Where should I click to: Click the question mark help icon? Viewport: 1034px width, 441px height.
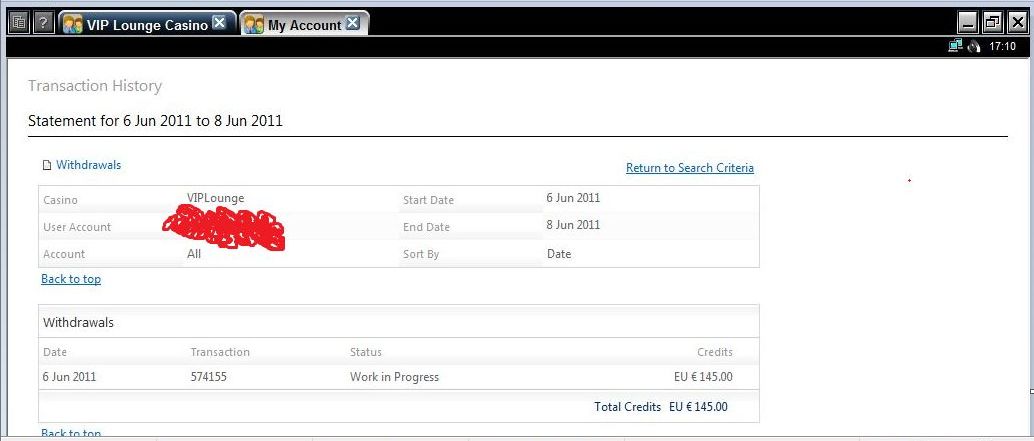[44, 23]
